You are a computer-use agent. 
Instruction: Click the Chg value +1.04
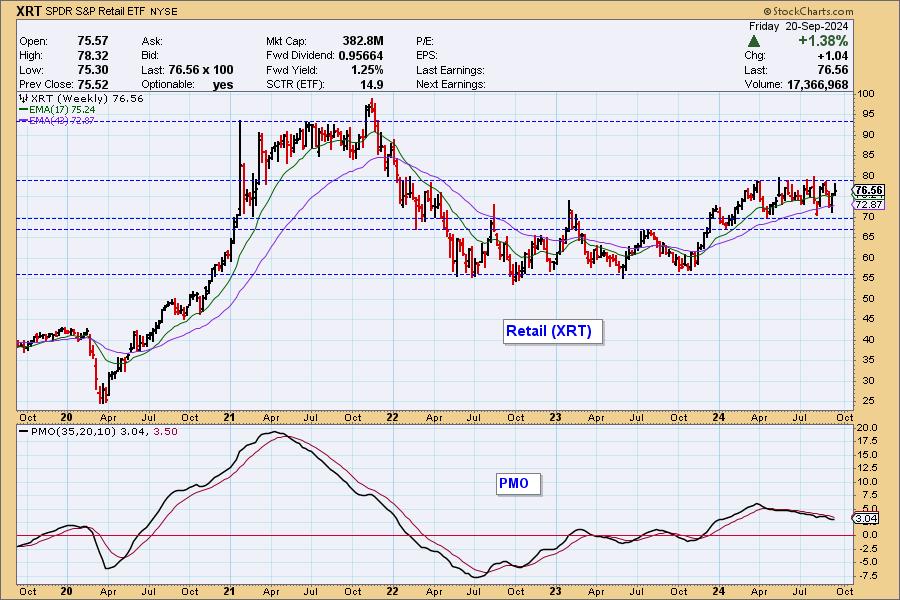(x=832, y=56)
